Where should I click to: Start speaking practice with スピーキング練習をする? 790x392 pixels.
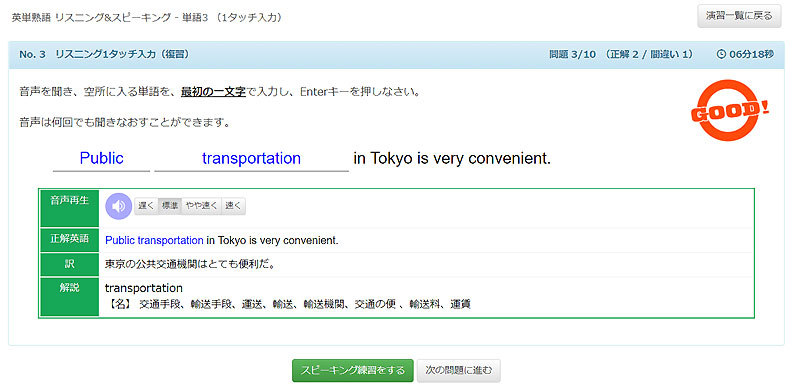pos(353,371)
